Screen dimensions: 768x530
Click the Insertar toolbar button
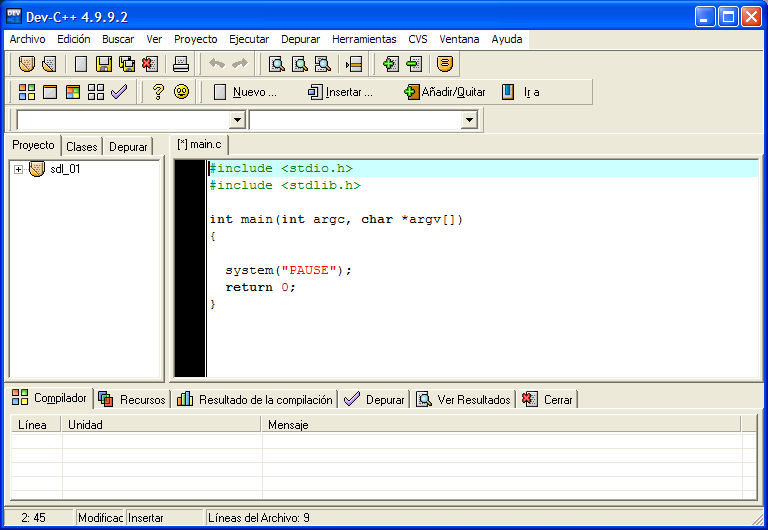pyautogui.click(x=340, y=92)
